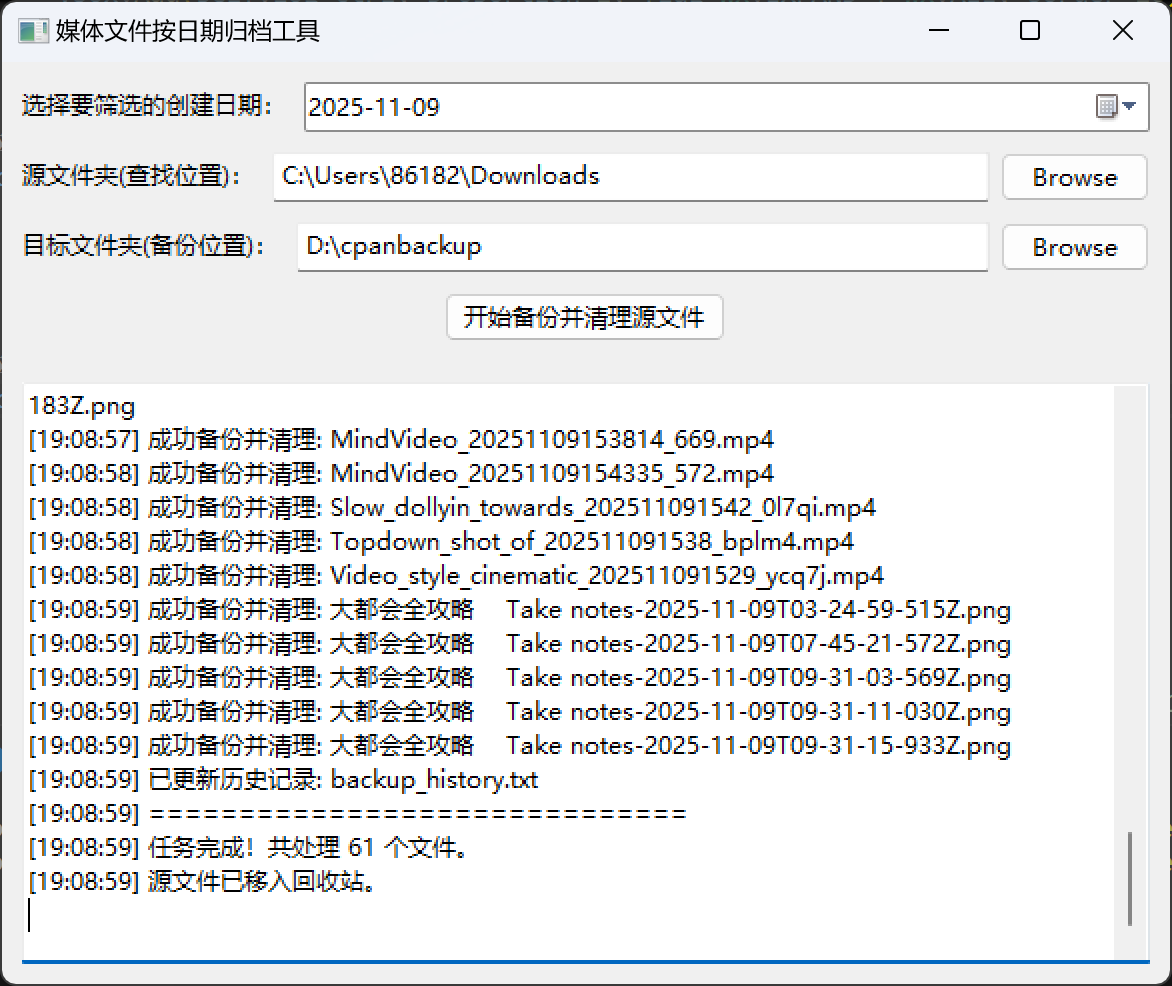Click the application icon in the title bar
The width and height of the screenshot is (1172, 986).
pos(31,30)
